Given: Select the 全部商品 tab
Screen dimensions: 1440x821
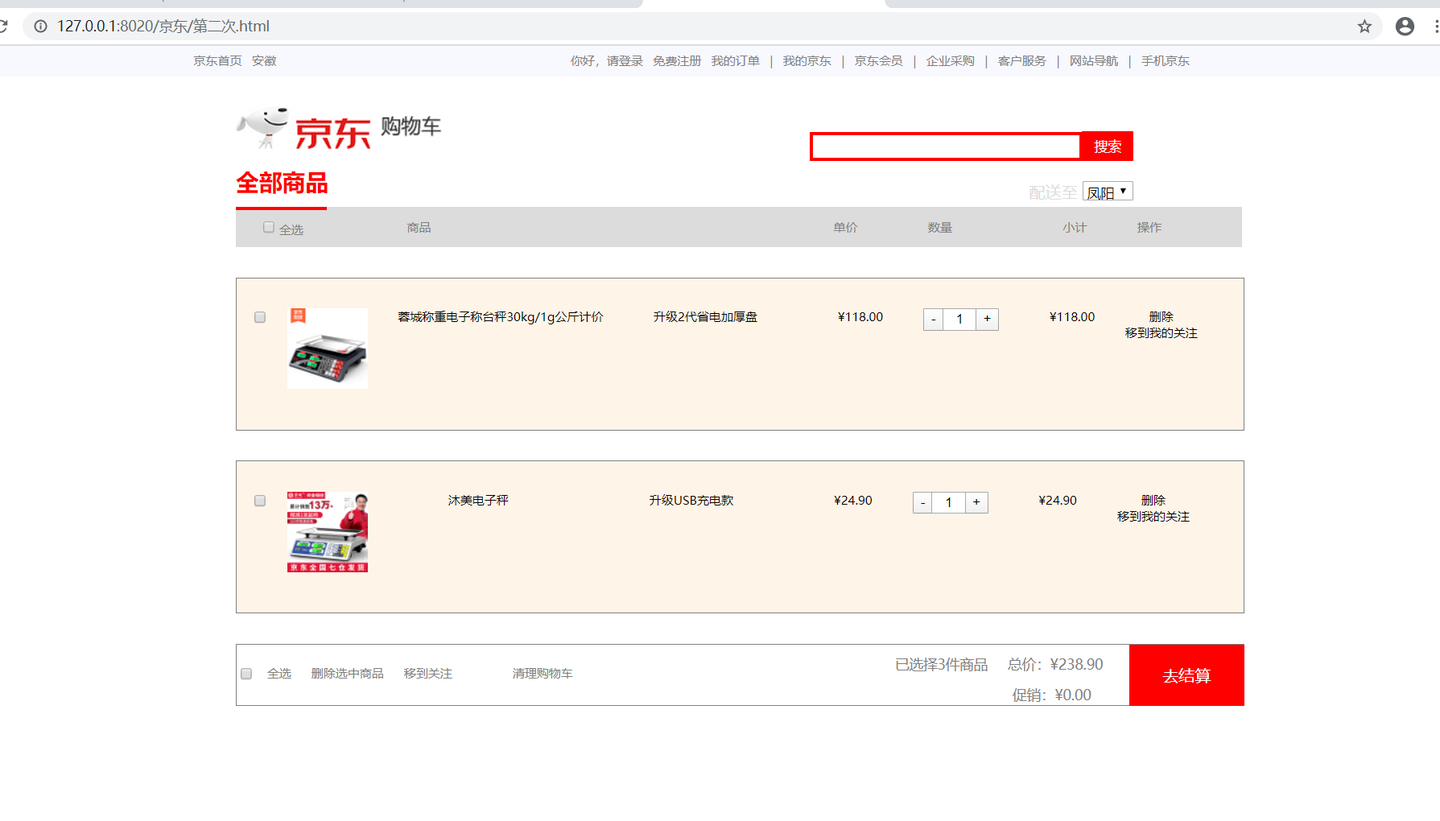Looking at the screenshot, I should (x=281, y=184).
